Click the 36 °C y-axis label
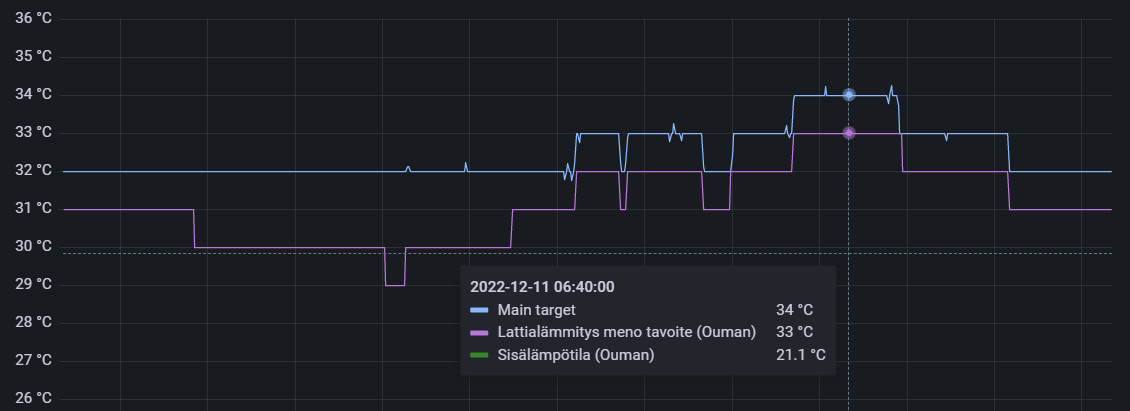This screenshot has width=1130, height=411. pos(33,18)
